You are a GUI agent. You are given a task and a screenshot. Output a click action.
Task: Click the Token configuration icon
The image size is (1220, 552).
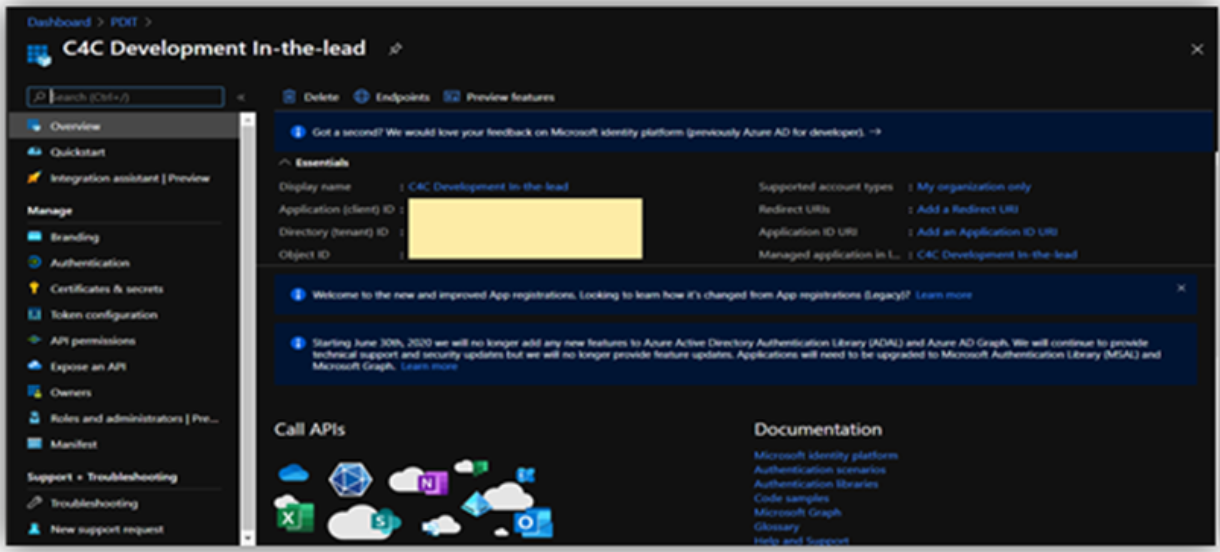click(x=34, y=315)
